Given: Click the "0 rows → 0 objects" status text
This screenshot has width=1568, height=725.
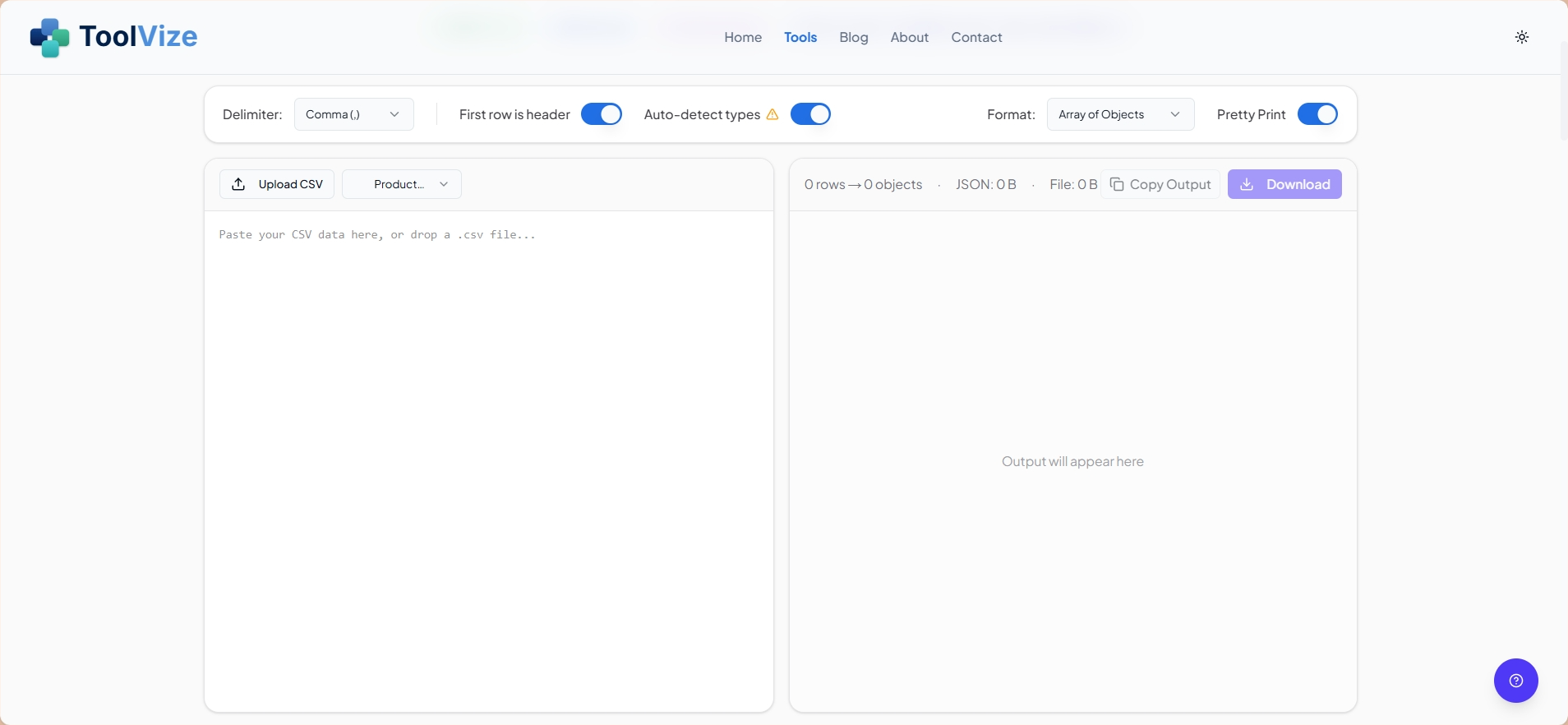Looking at the screenshot, I should pyautogui.click(x=864, y=184).
